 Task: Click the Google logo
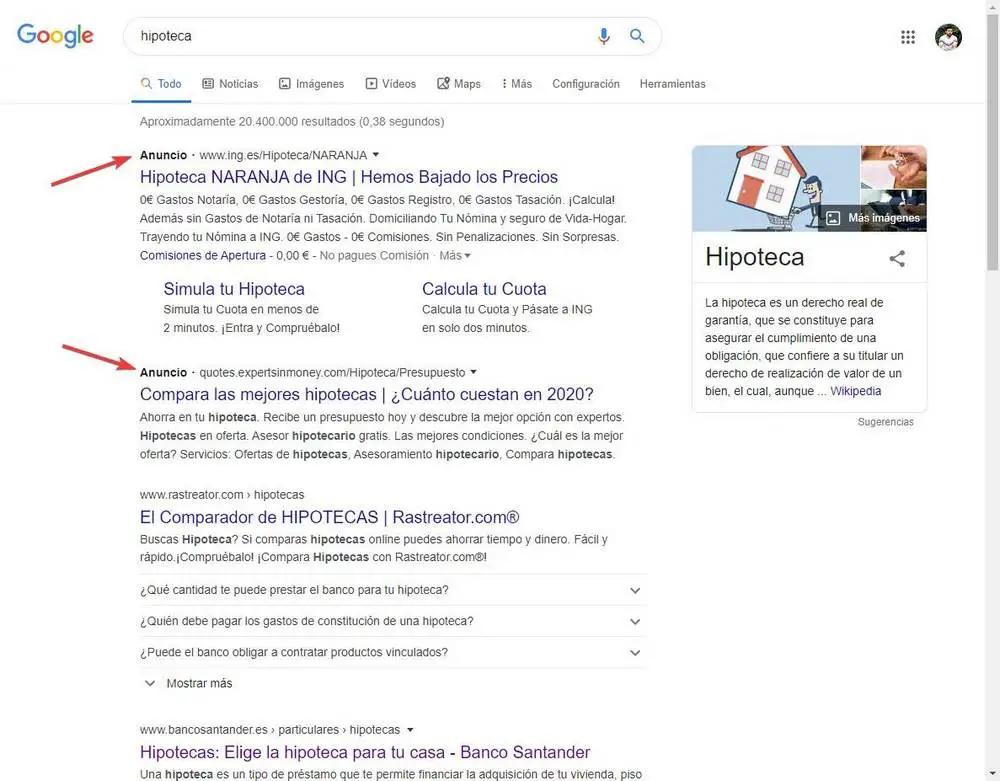(55, 36)
